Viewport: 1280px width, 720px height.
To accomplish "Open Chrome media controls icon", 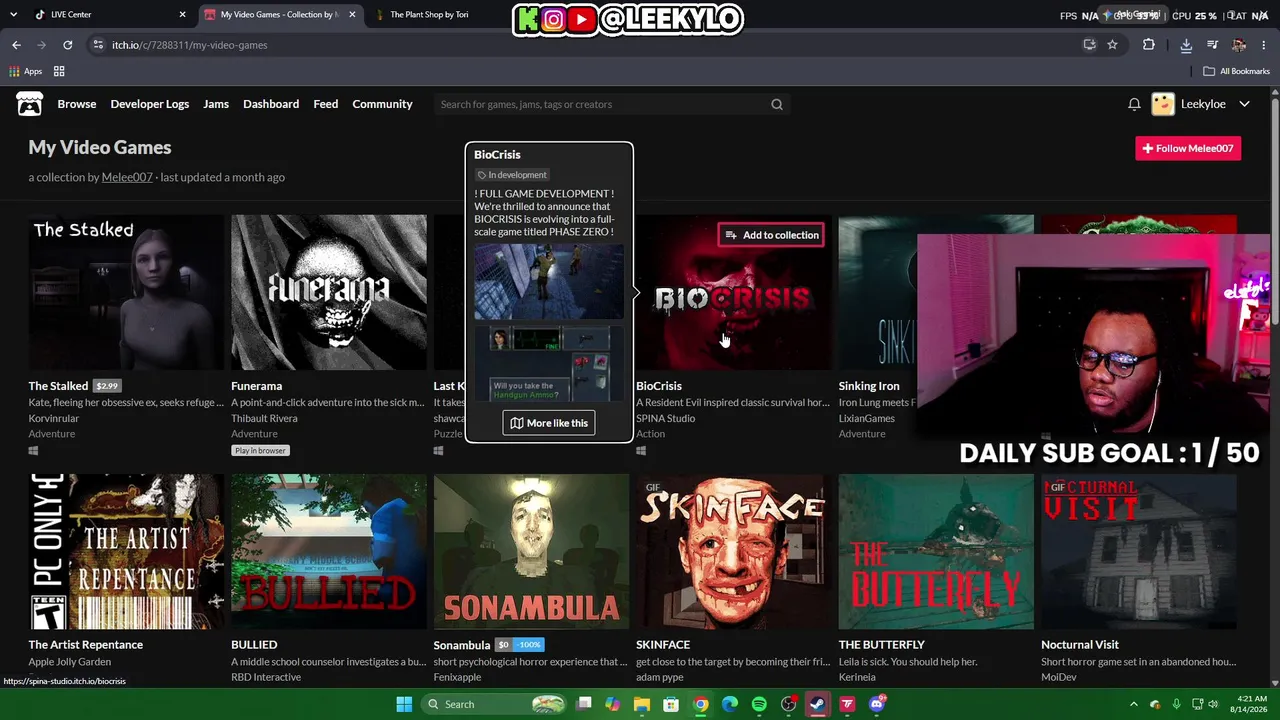I will click(x=1212, y=45).
